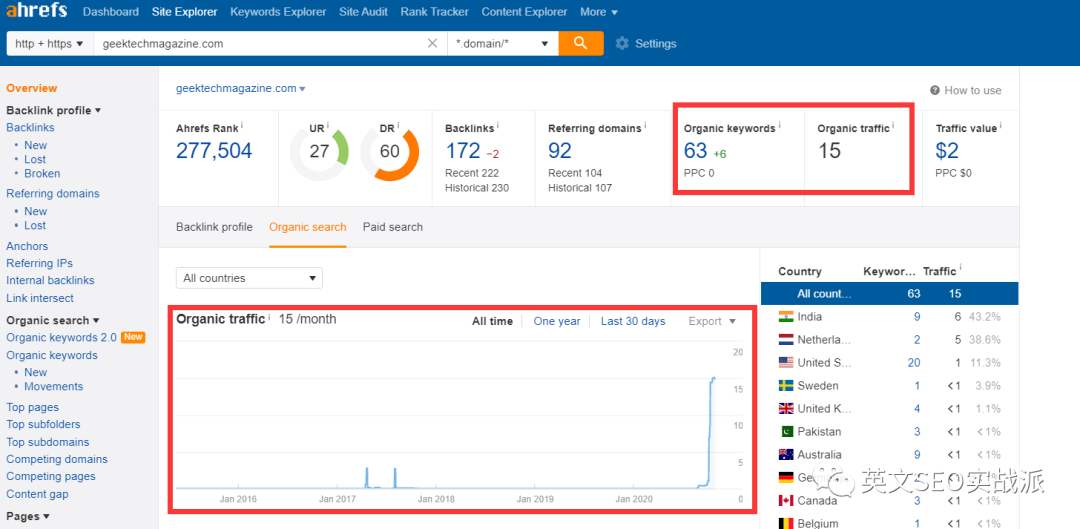Click the How to use help icon
Image resolution: width=1080 pixels, height=529 pixels.
click(x=935, y=90)
